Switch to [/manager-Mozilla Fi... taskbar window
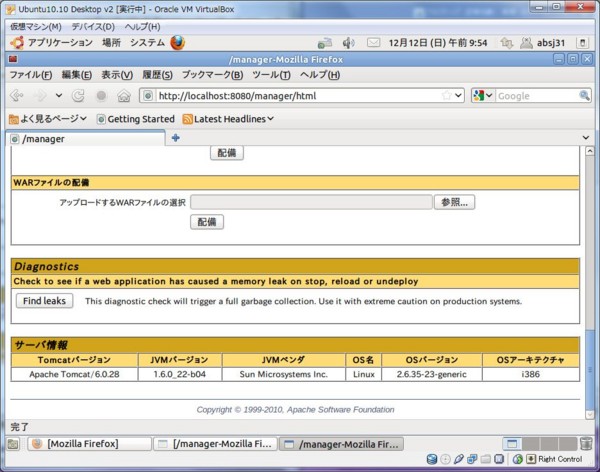Screen dimensions: 600x472 215,444
